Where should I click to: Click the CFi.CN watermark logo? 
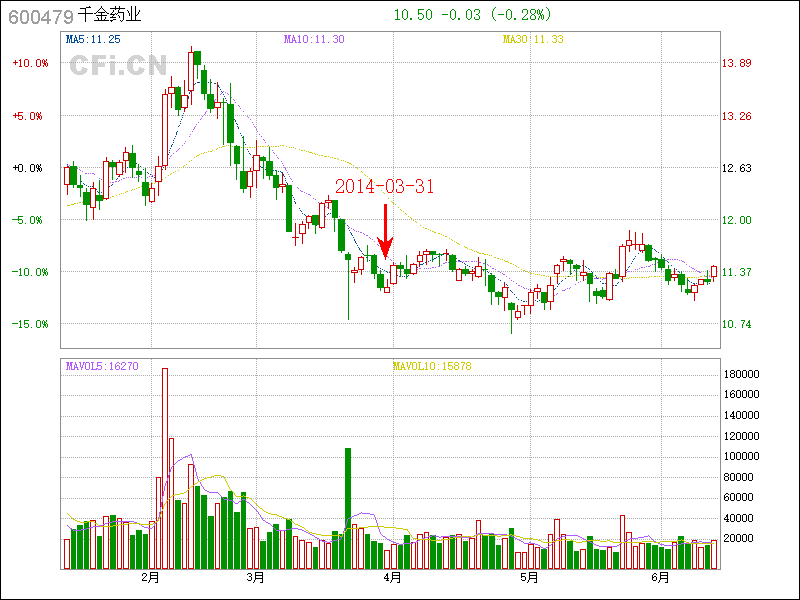[117, 65]
